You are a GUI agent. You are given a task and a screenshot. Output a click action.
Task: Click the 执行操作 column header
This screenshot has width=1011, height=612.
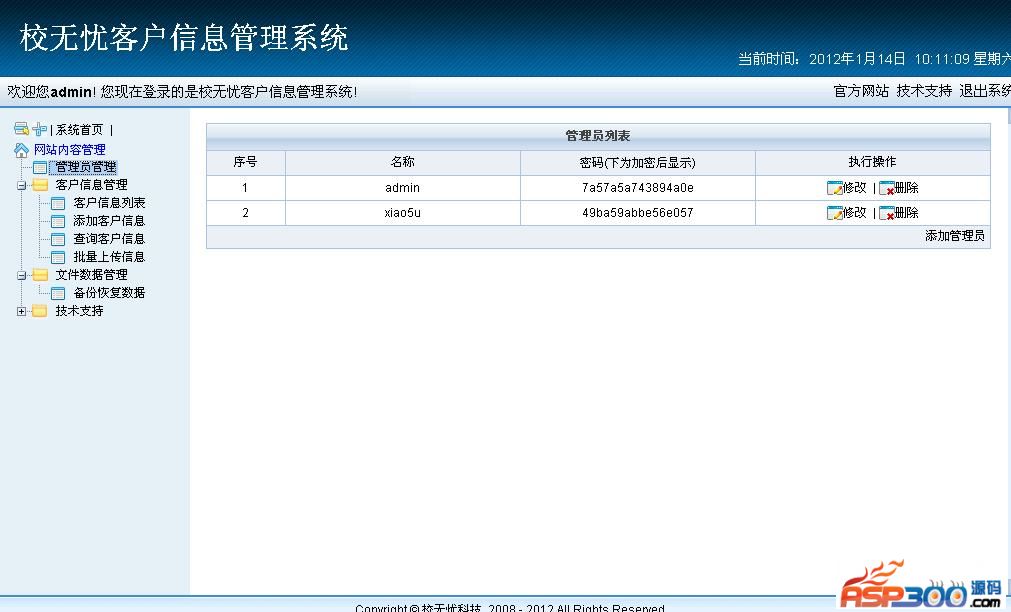pos(872,162)
